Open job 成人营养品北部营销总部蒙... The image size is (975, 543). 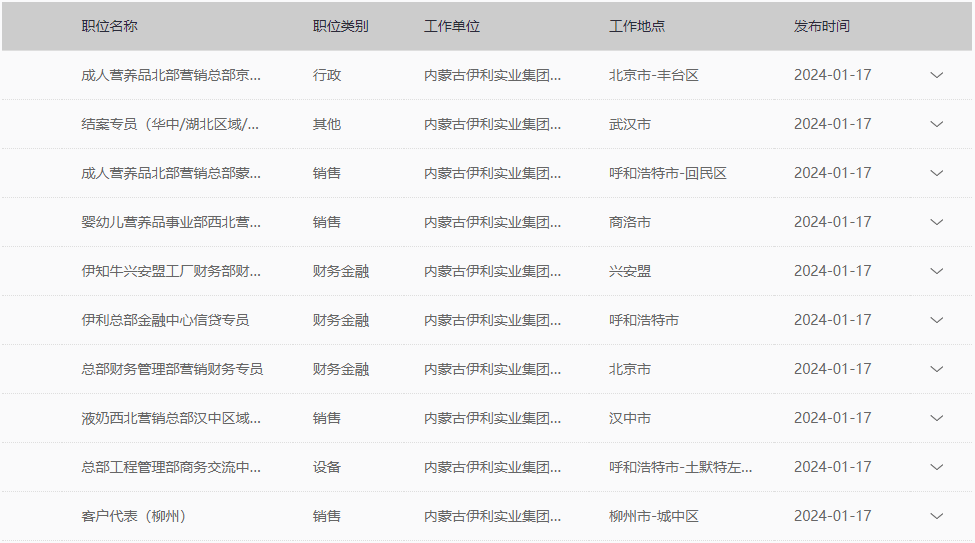coord(171,173)
